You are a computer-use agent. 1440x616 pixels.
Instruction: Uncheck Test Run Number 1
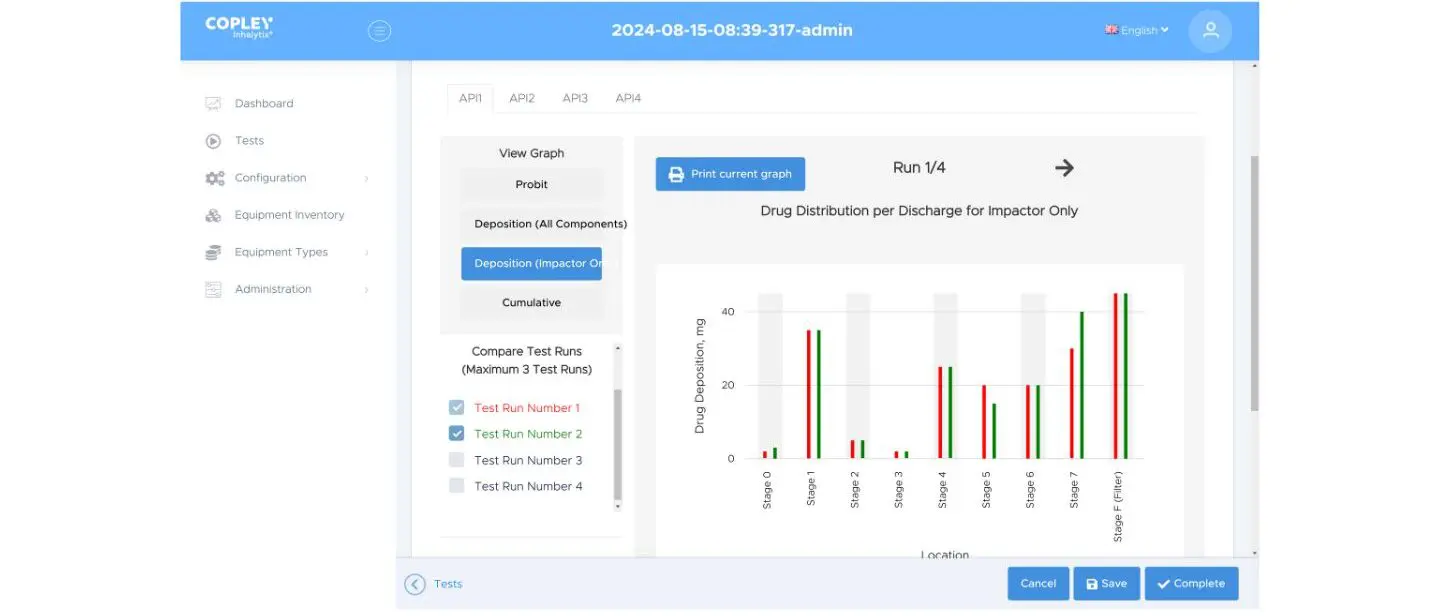click(x=456, y=407)
